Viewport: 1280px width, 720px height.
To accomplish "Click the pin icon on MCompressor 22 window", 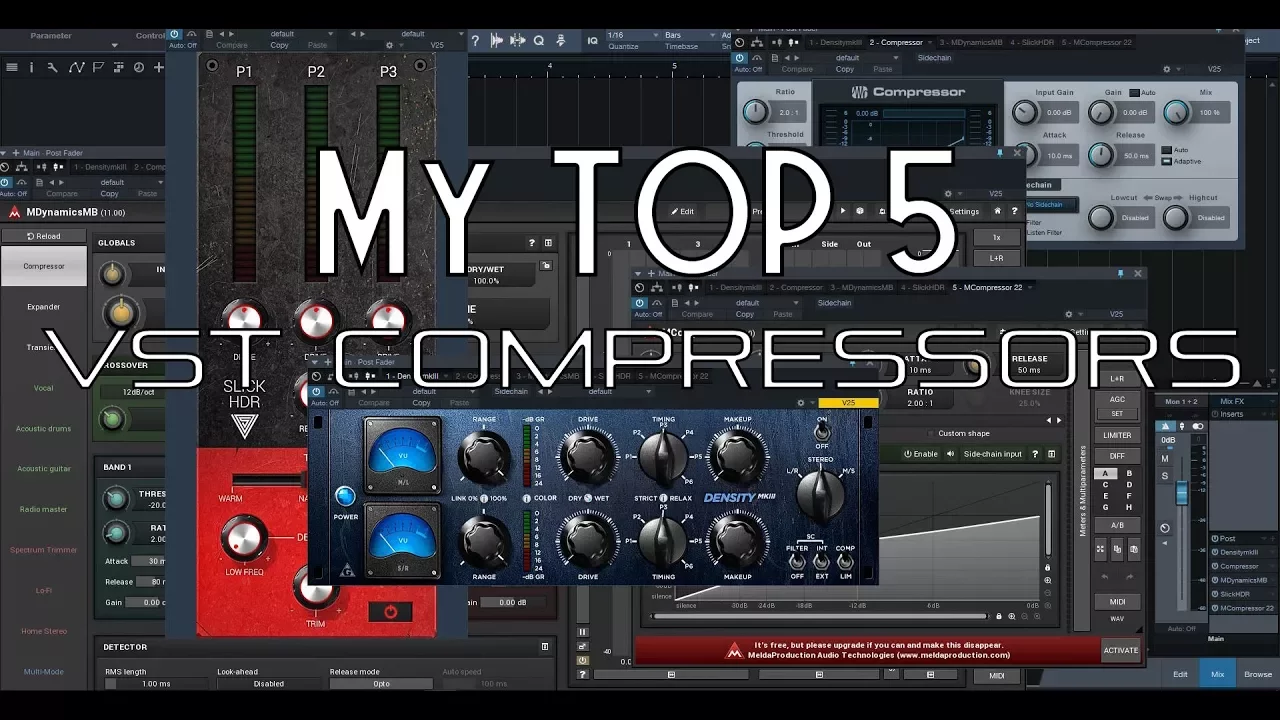I will pyautogui.click(x=1120, y=273).
